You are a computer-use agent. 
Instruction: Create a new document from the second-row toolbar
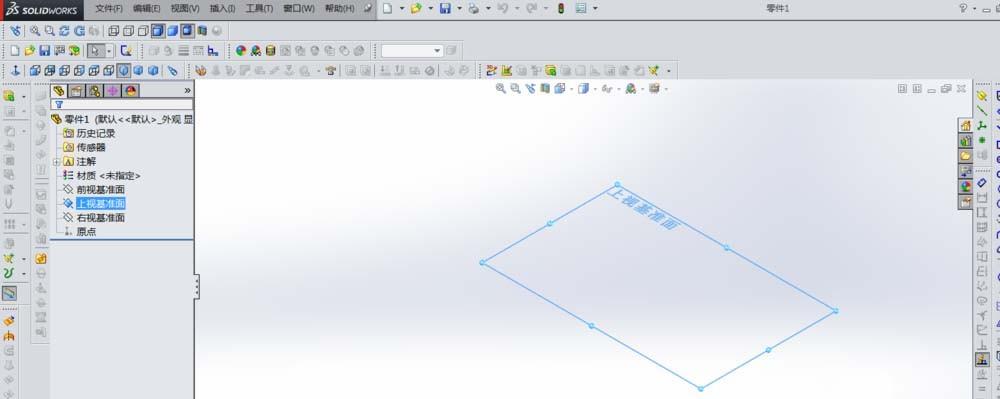(x=15, y=50)
